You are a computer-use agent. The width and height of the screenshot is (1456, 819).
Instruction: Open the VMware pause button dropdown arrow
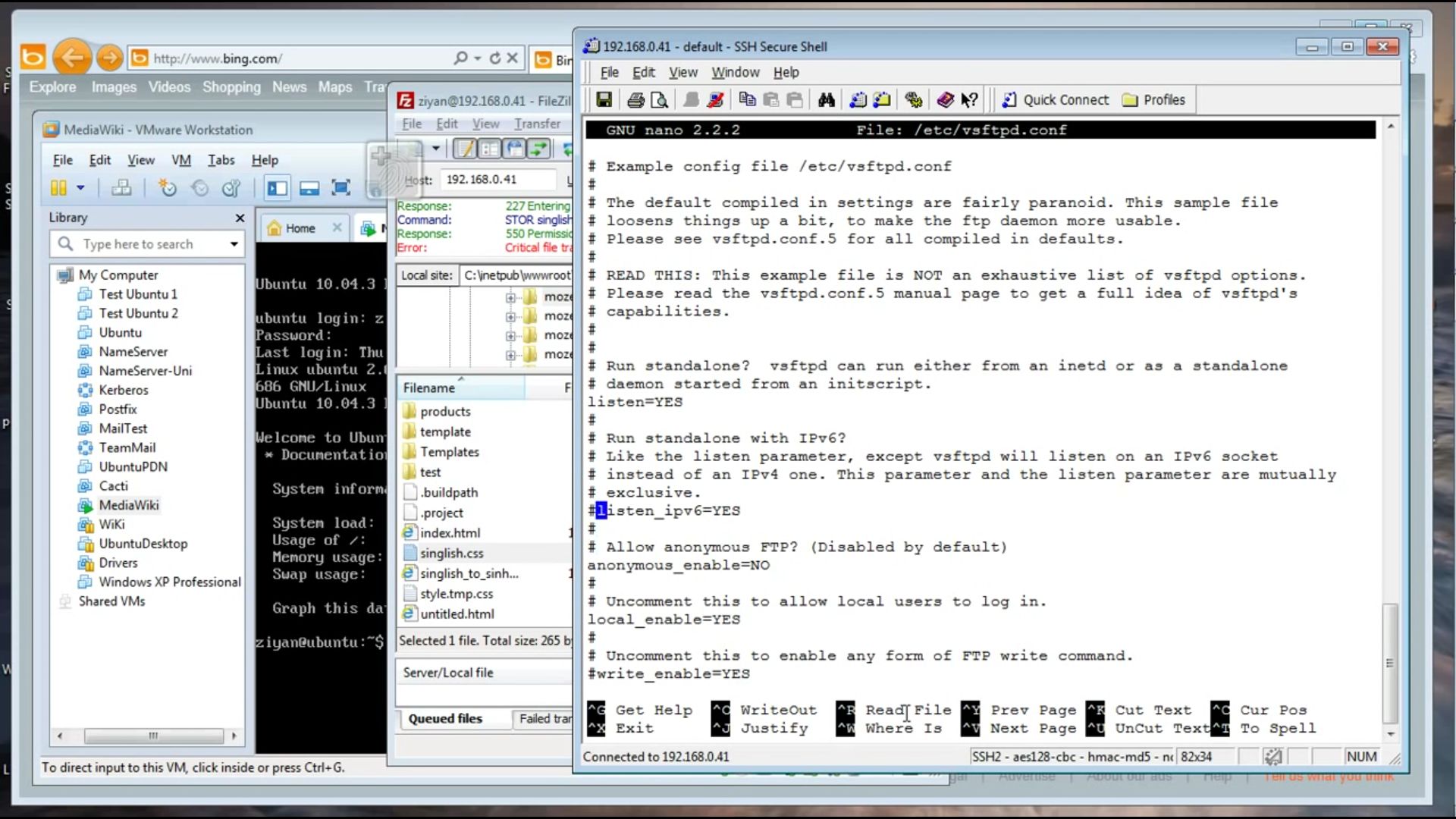click(80, 188)
